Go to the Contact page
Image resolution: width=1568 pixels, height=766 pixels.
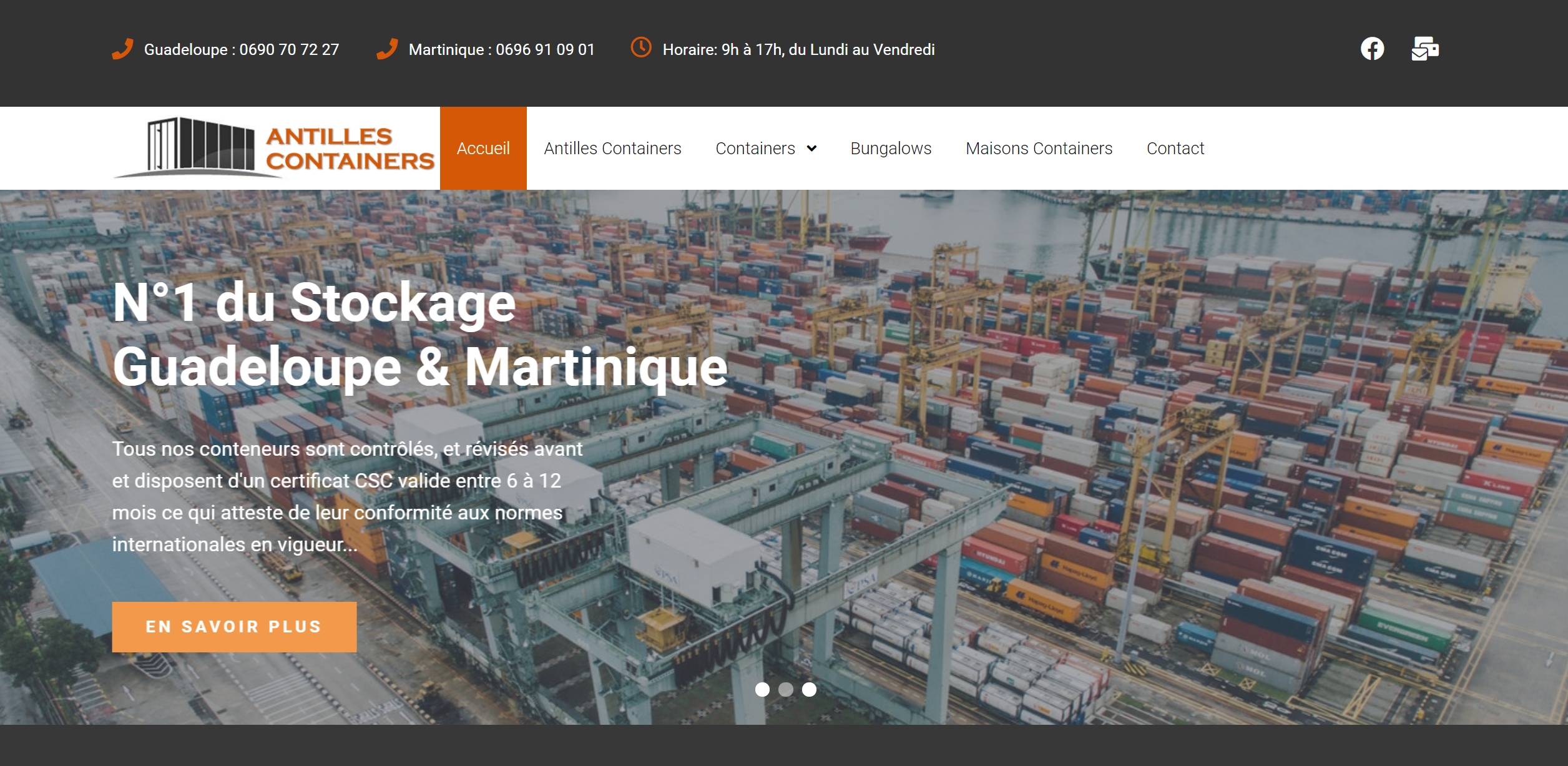point(1175,148)
